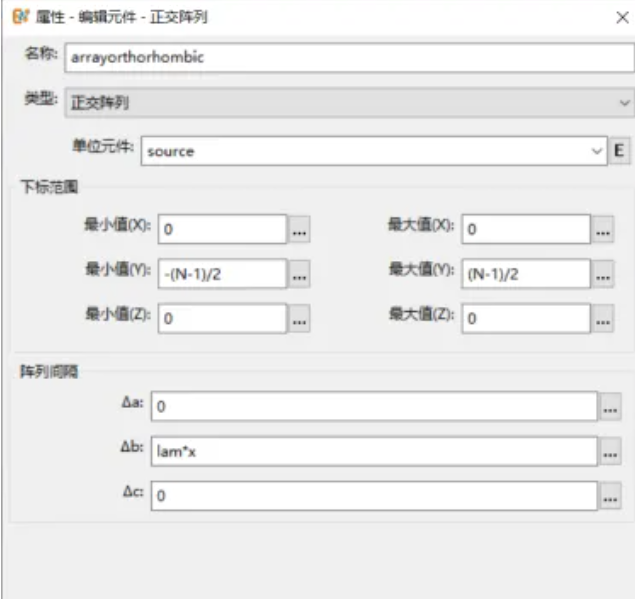Click the ellipsis button beside 最小值(X)
The width and height of the screenshot is (635, 599).
(x=300, y=230)
